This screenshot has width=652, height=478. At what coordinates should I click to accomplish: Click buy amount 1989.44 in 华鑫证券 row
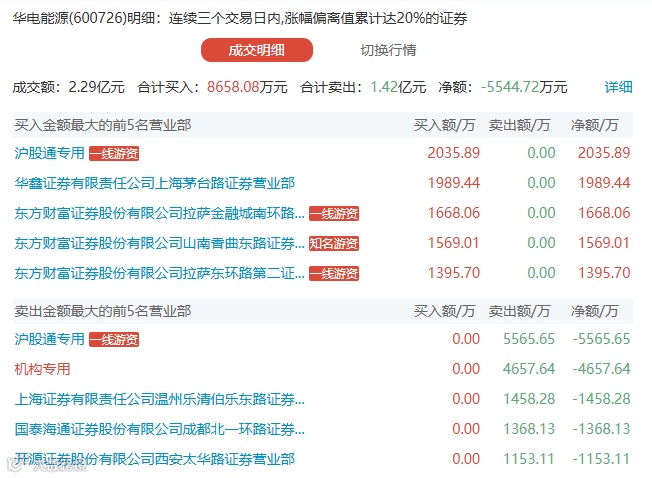454,183
